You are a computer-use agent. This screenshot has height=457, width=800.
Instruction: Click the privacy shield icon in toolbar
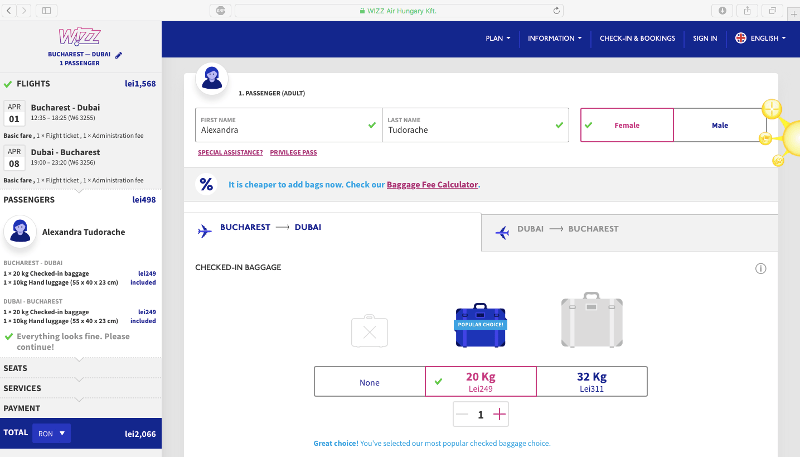click(x=220, y=11)
